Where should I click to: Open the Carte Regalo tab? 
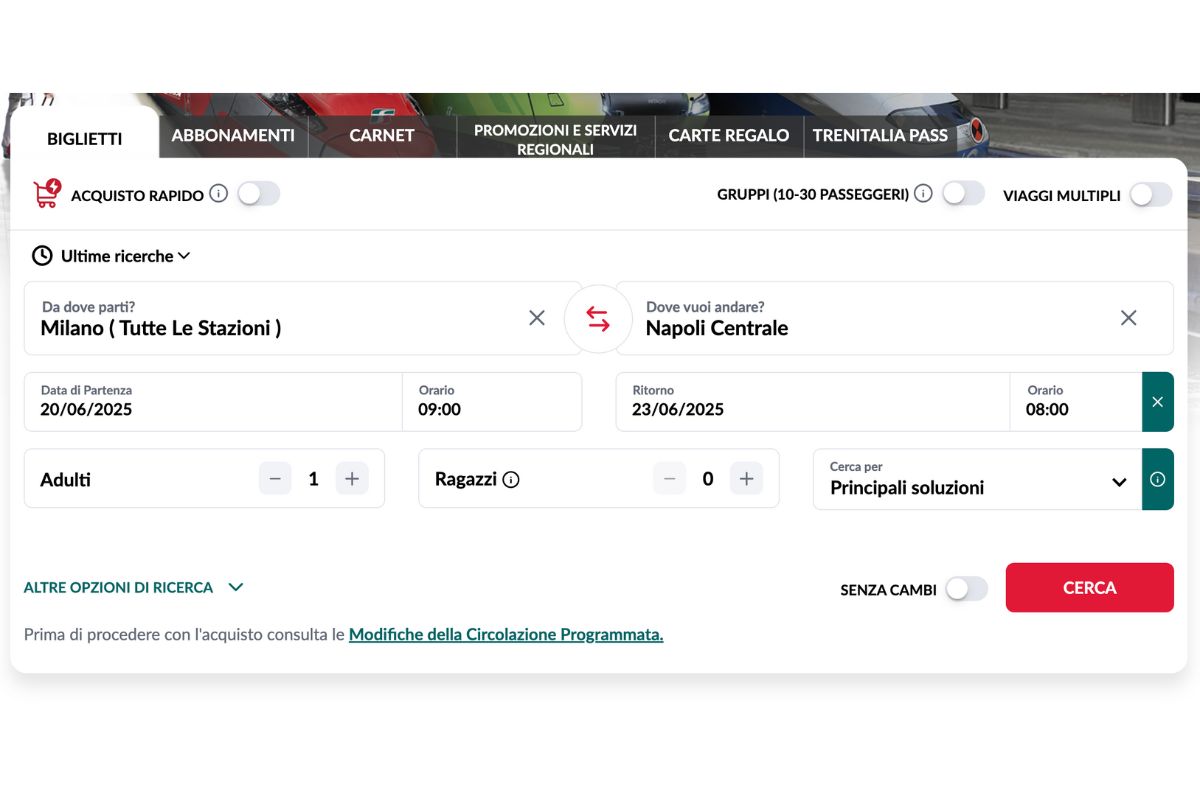point(729,135)
